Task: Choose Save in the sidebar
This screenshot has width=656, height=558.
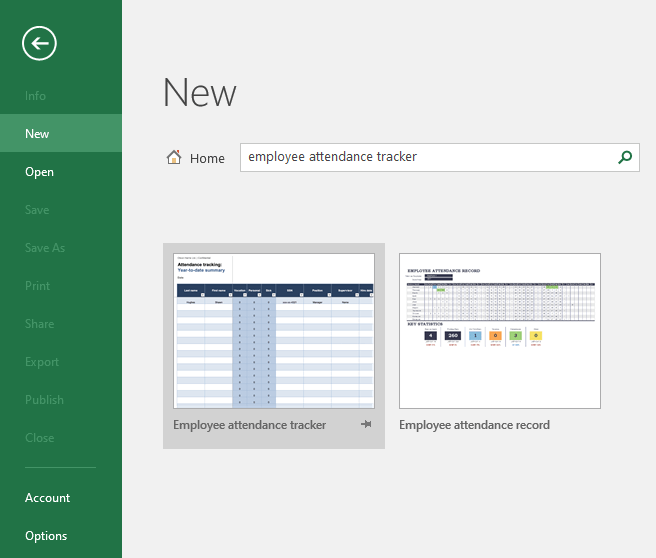Action: tap(61, 210)
